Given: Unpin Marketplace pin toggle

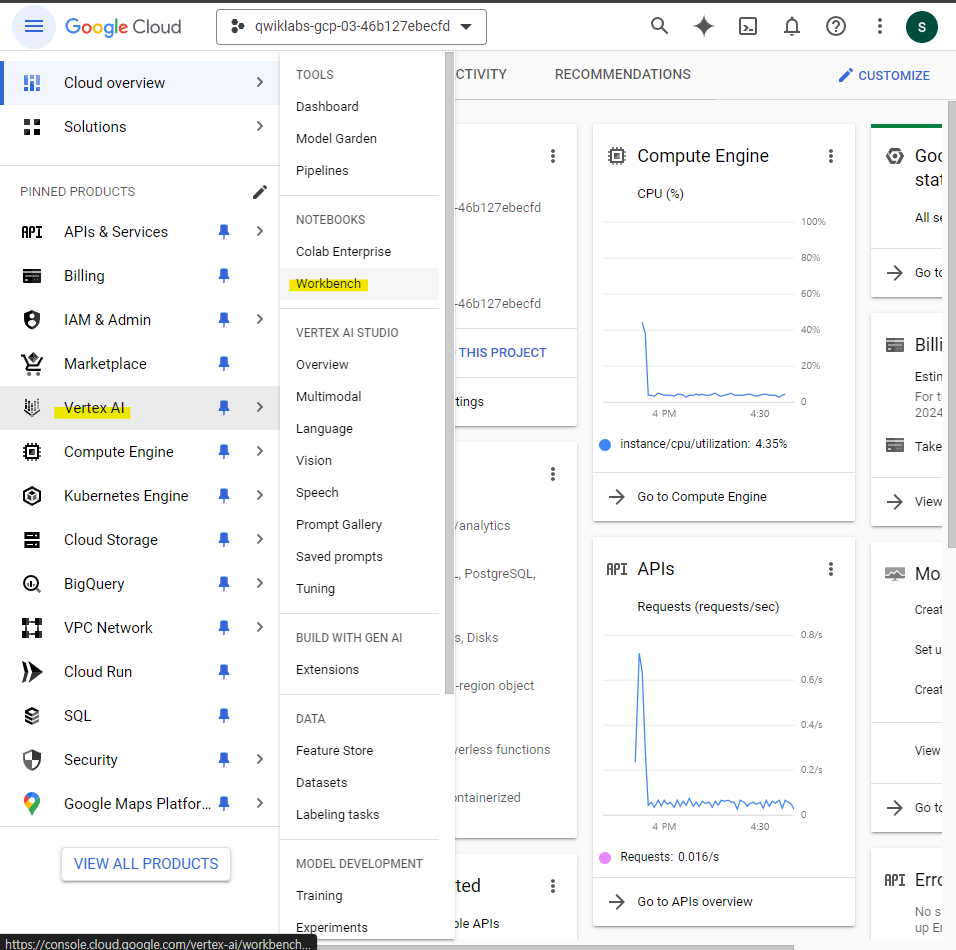Looking at the screenshot, I should (x=224, y=363).
